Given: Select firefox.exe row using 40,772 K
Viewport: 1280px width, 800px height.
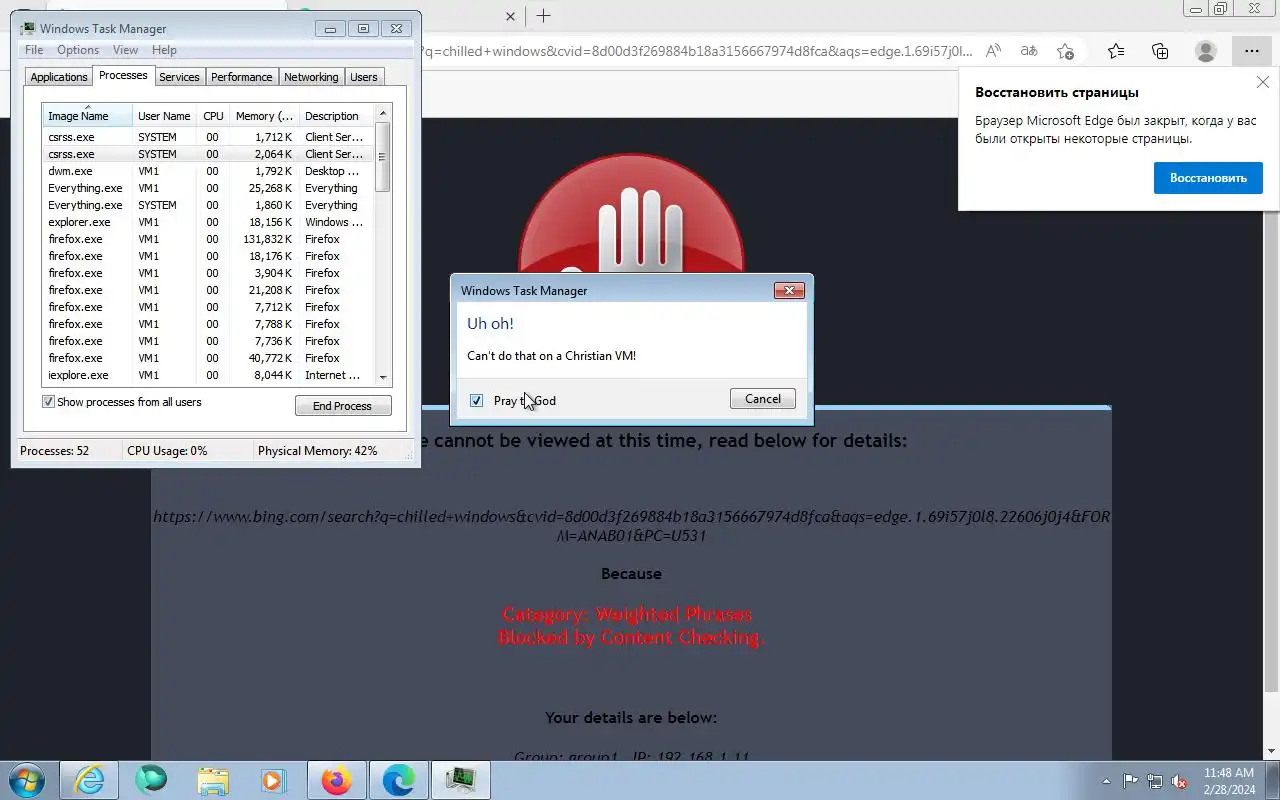Looking at the screenshot, I should [x=208, y=358].
